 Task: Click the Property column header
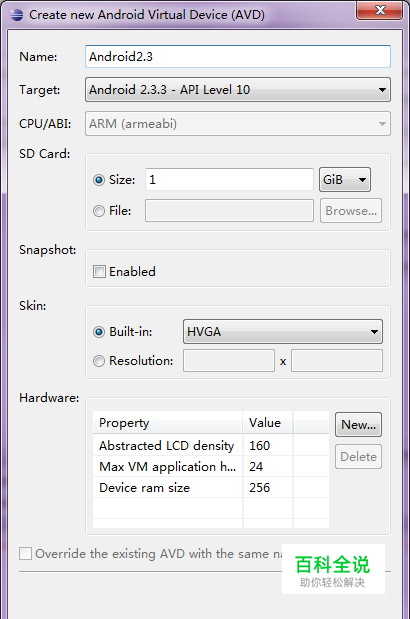[x=168, y=423]
